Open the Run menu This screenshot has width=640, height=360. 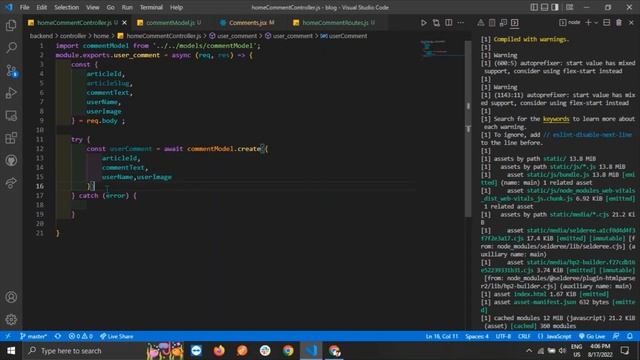[127, 7]
